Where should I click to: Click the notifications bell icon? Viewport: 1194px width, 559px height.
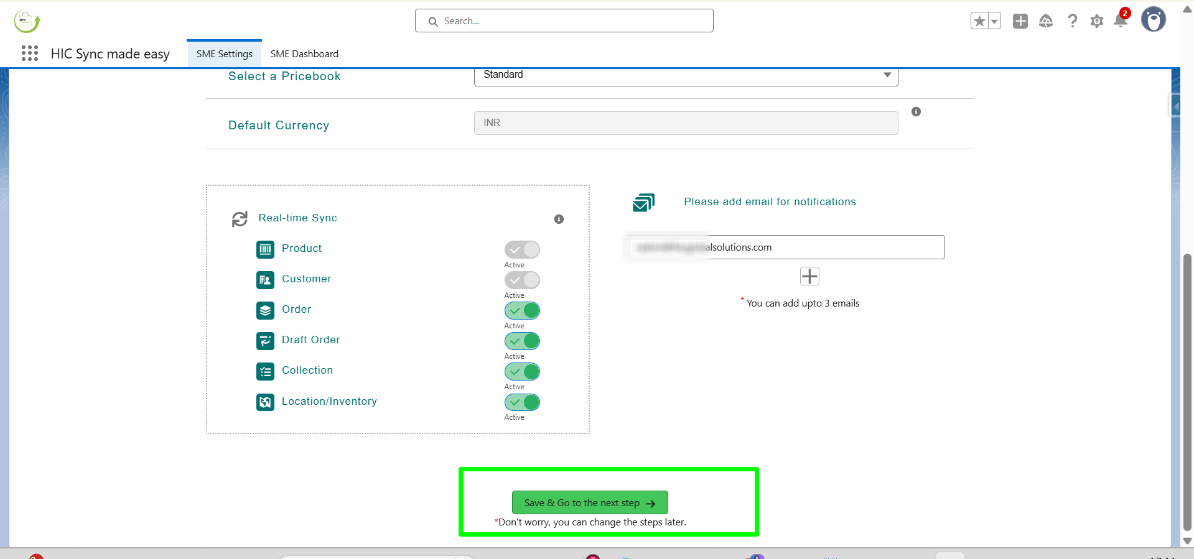1120,21
